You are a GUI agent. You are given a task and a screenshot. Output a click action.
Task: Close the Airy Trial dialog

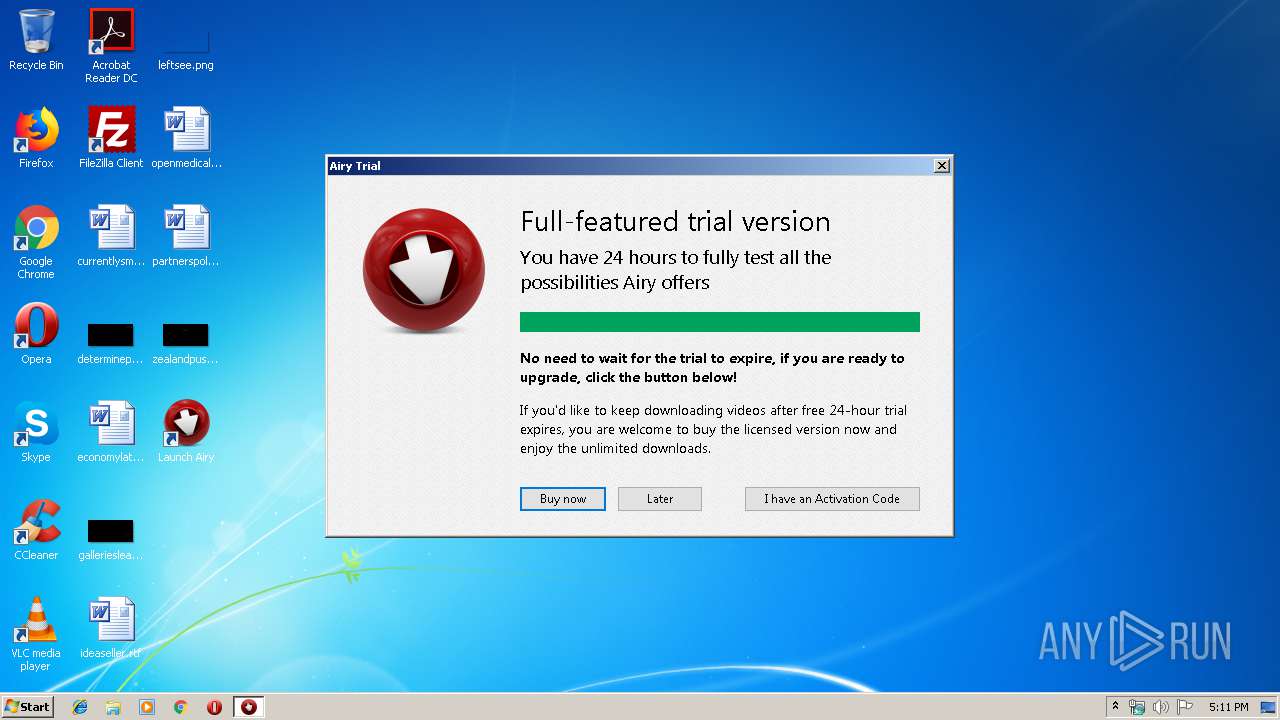pos(941,166)
